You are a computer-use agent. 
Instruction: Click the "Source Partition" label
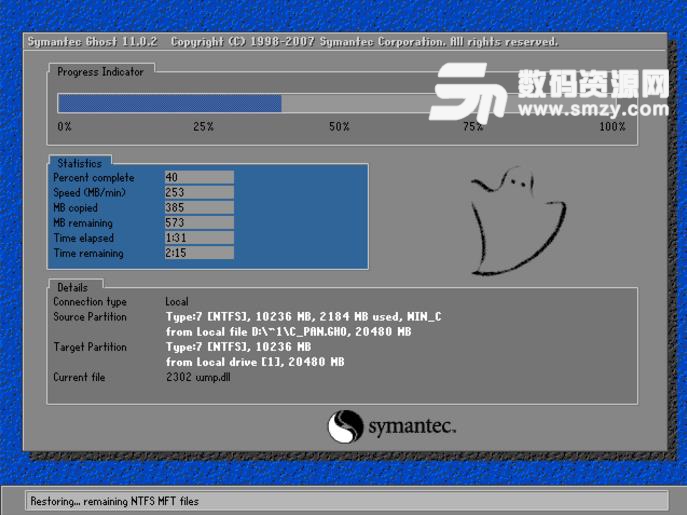(90, 316)
